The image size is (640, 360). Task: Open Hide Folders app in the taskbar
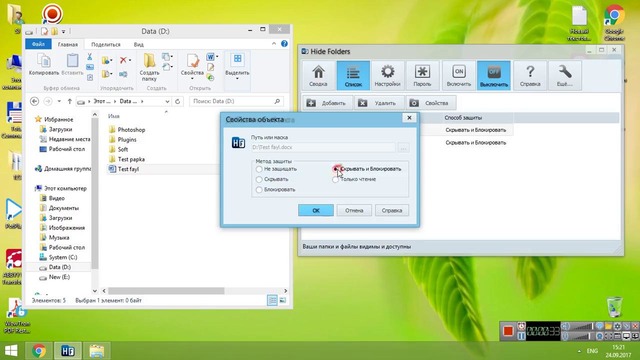point(68,351)
